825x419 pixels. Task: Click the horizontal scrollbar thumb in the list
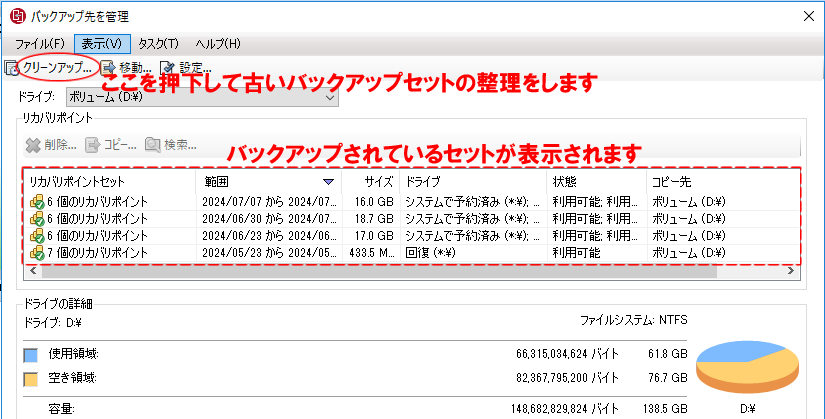tap(379, 271)
